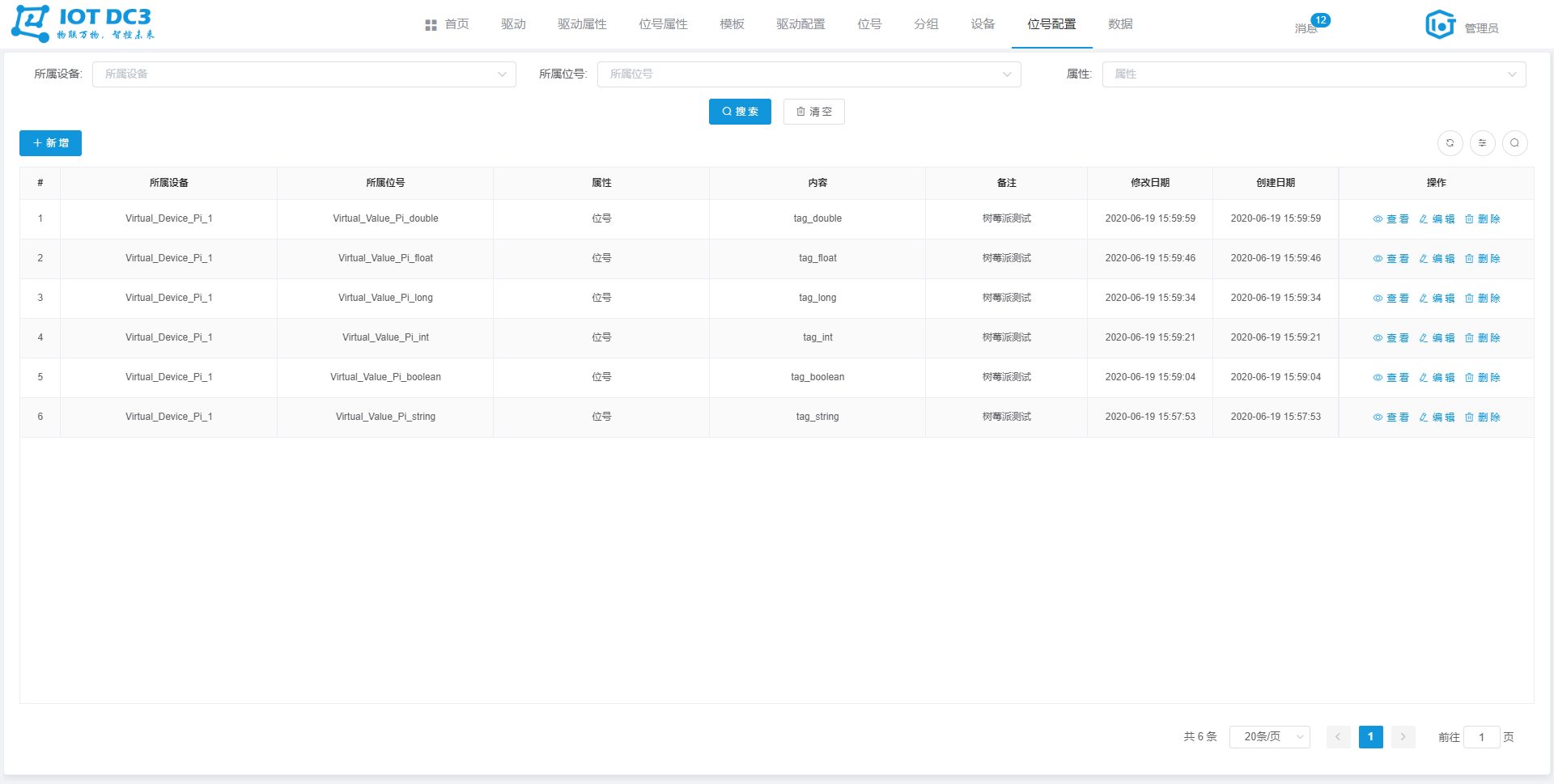
Task: Delete the tag_long row
Action: (x=1482, y=299)
